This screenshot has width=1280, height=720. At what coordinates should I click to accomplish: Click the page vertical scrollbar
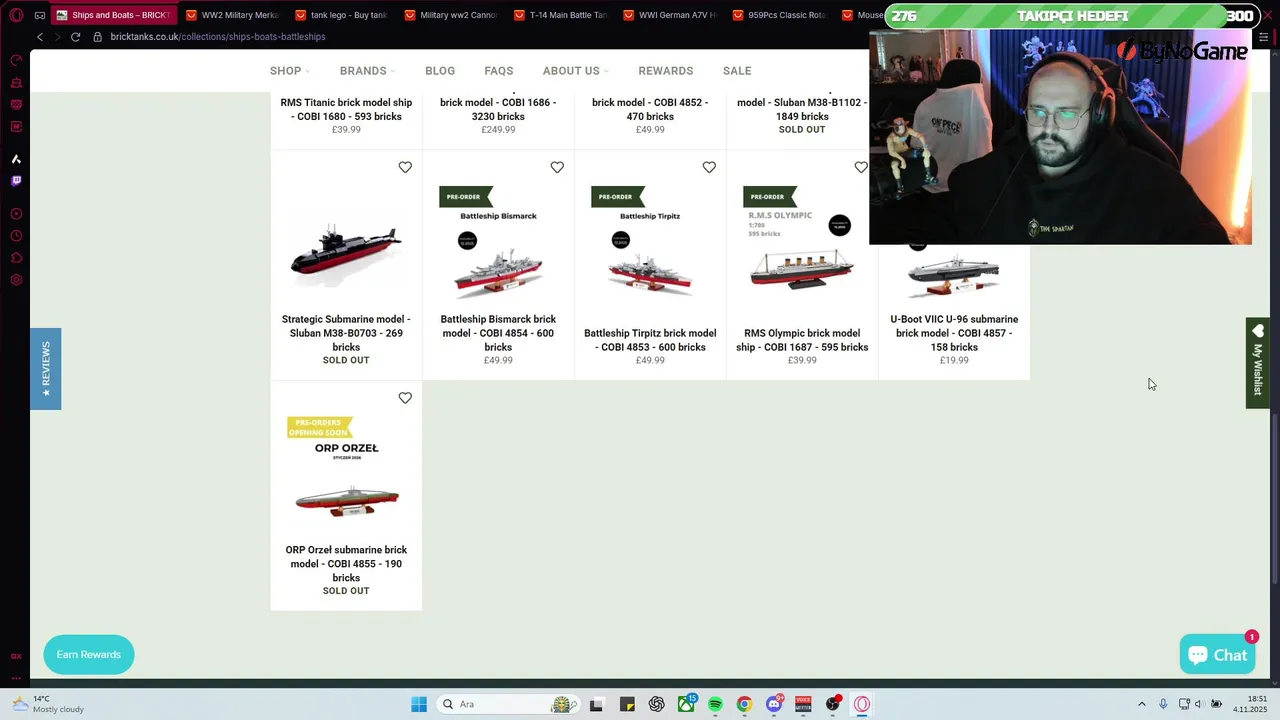click(x=1274, y=498)
